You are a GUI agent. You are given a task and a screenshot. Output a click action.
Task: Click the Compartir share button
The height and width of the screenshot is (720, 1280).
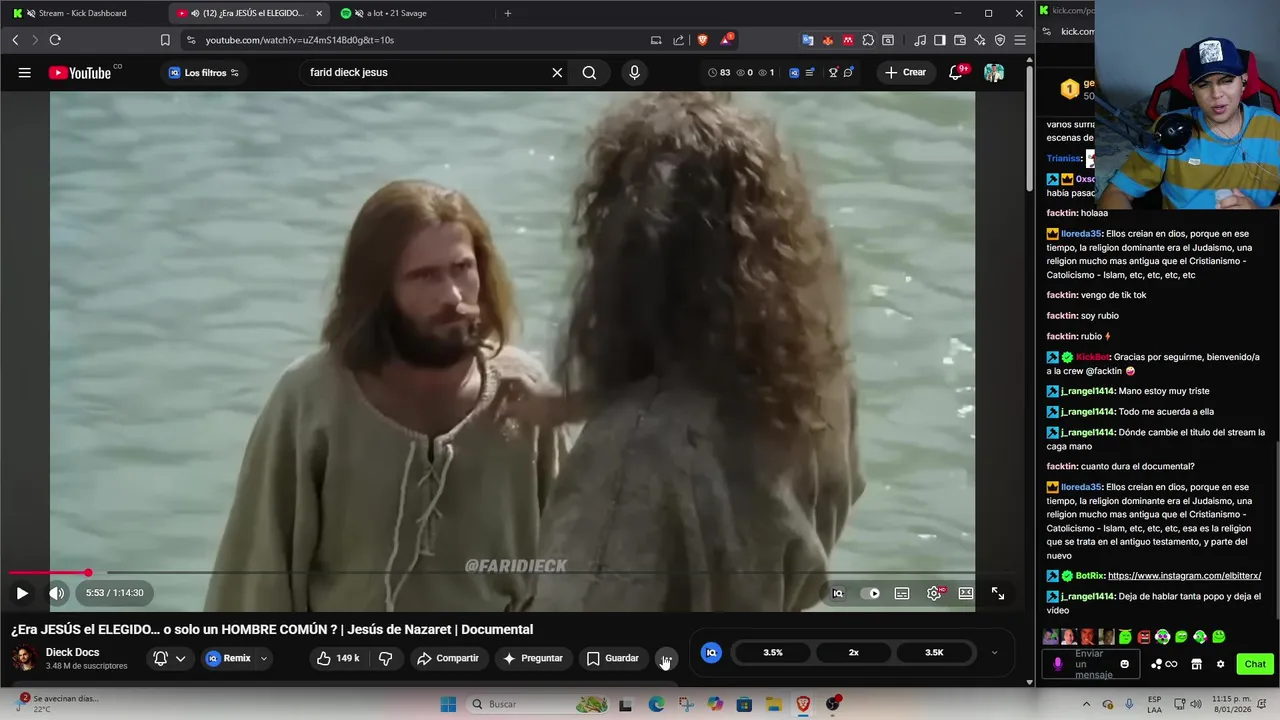pos(448,658)
